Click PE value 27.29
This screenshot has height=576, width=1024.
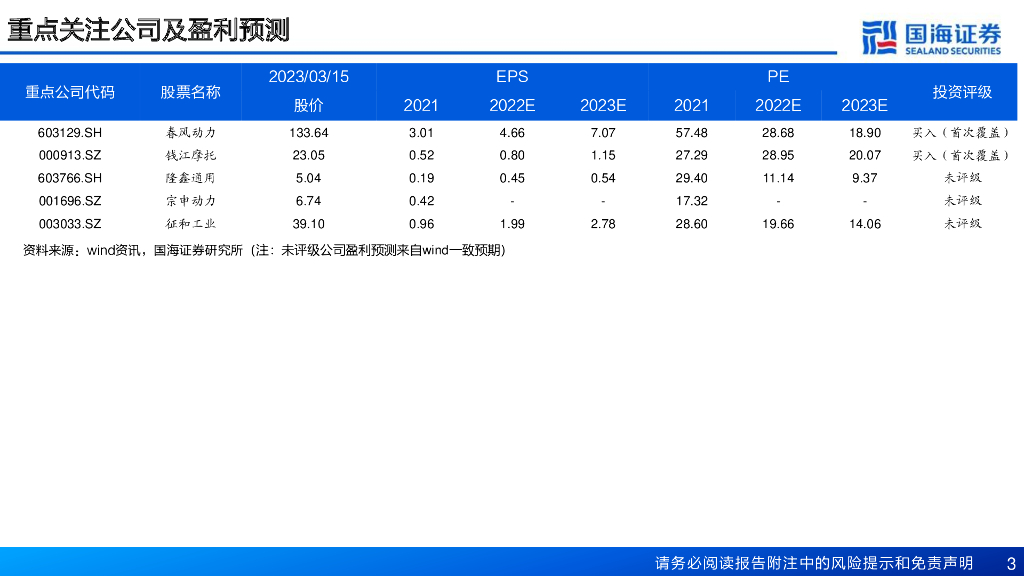pos(692,155)
